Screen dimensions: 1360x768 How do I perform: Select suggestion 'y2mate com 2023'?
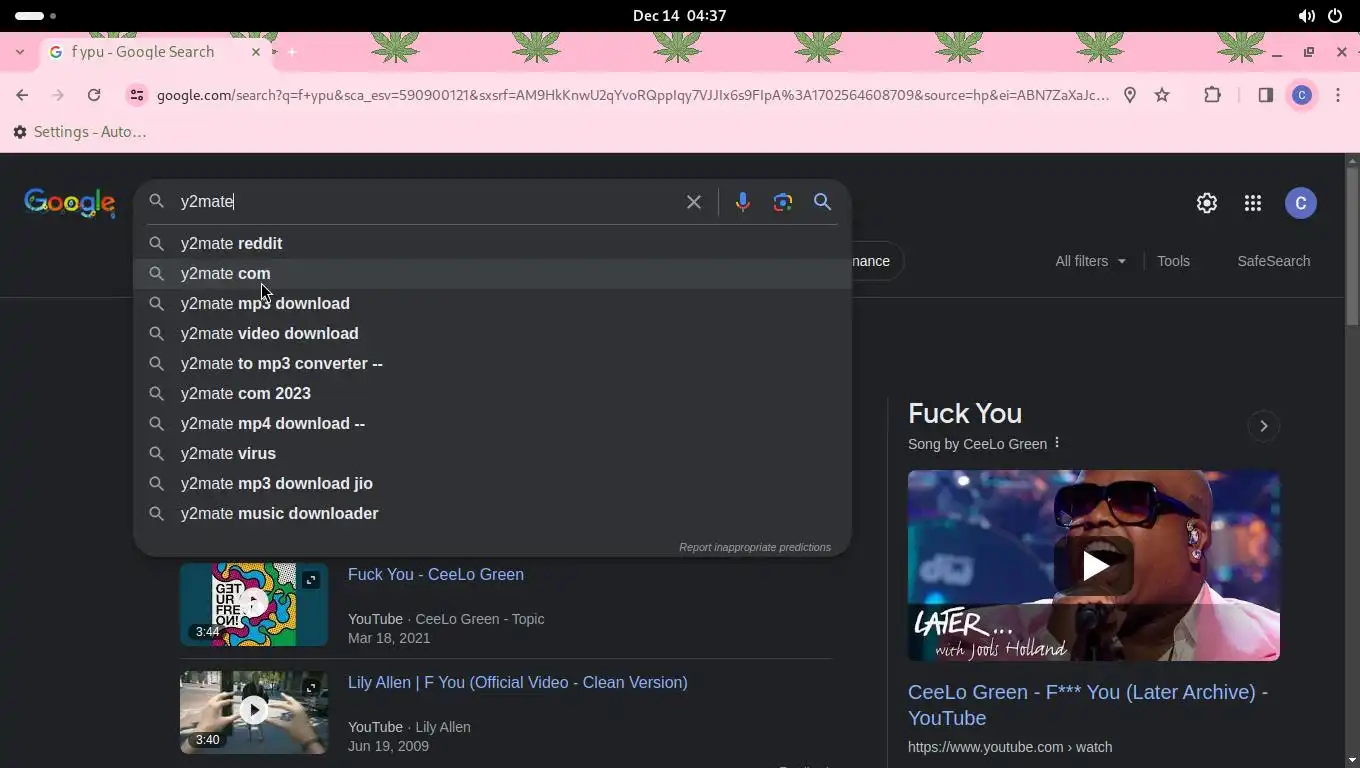point(492,393)
